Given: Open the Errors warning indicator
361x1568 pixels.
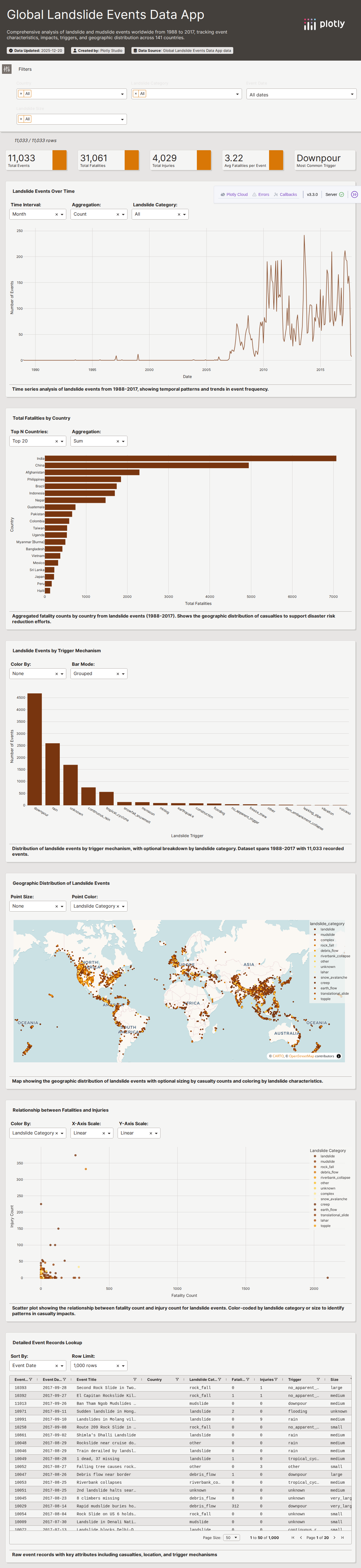Looking at the screenshot, I should (261, 195).
